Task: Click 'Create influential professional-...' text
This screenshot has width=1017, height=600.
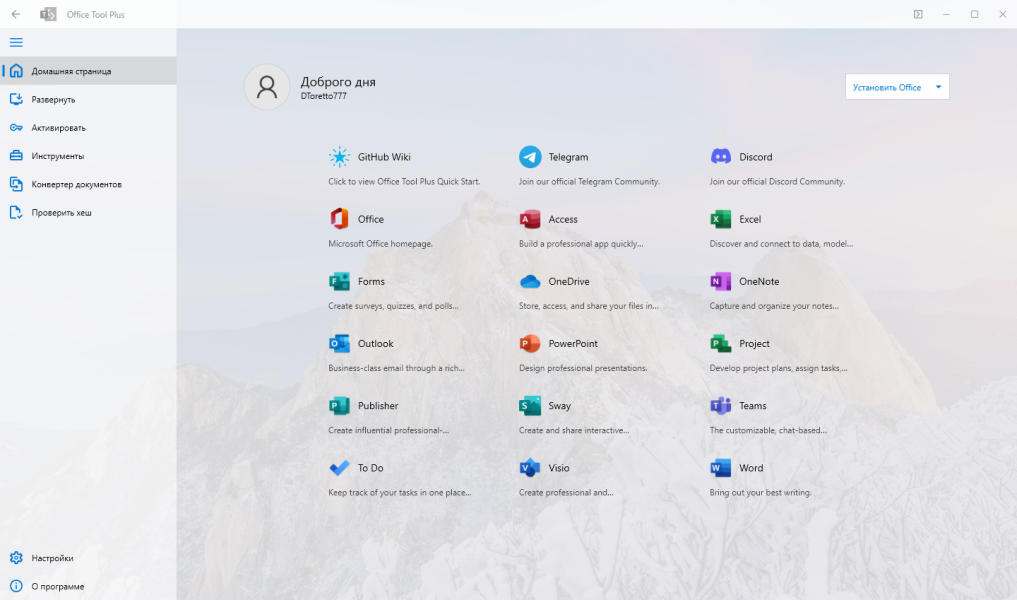Action: click(389, 431)
